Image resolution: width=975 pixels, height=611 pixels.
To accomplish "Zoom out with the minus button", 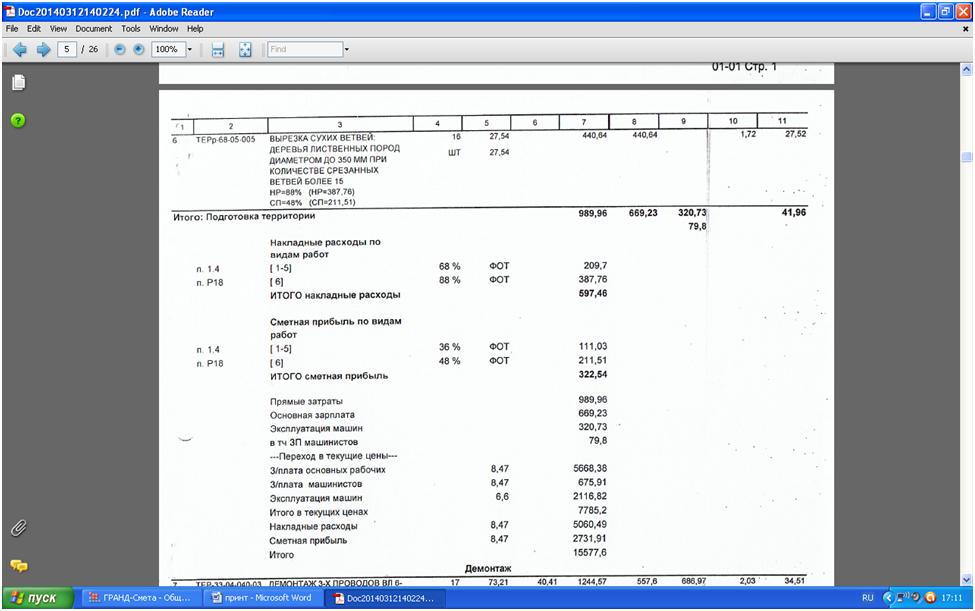I will click(120, 49).
